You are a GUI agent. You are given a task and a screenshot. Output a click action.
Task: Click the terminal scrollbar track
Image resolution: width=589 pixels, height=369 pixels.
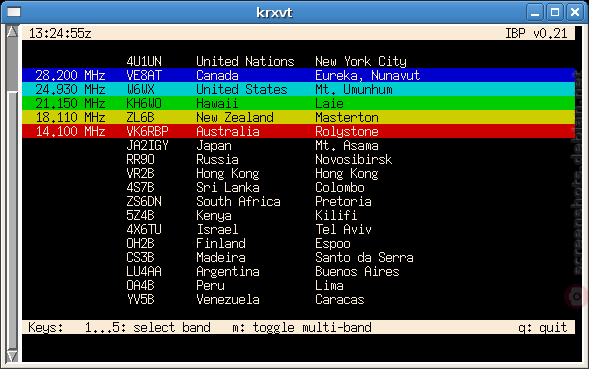point(12,194)
